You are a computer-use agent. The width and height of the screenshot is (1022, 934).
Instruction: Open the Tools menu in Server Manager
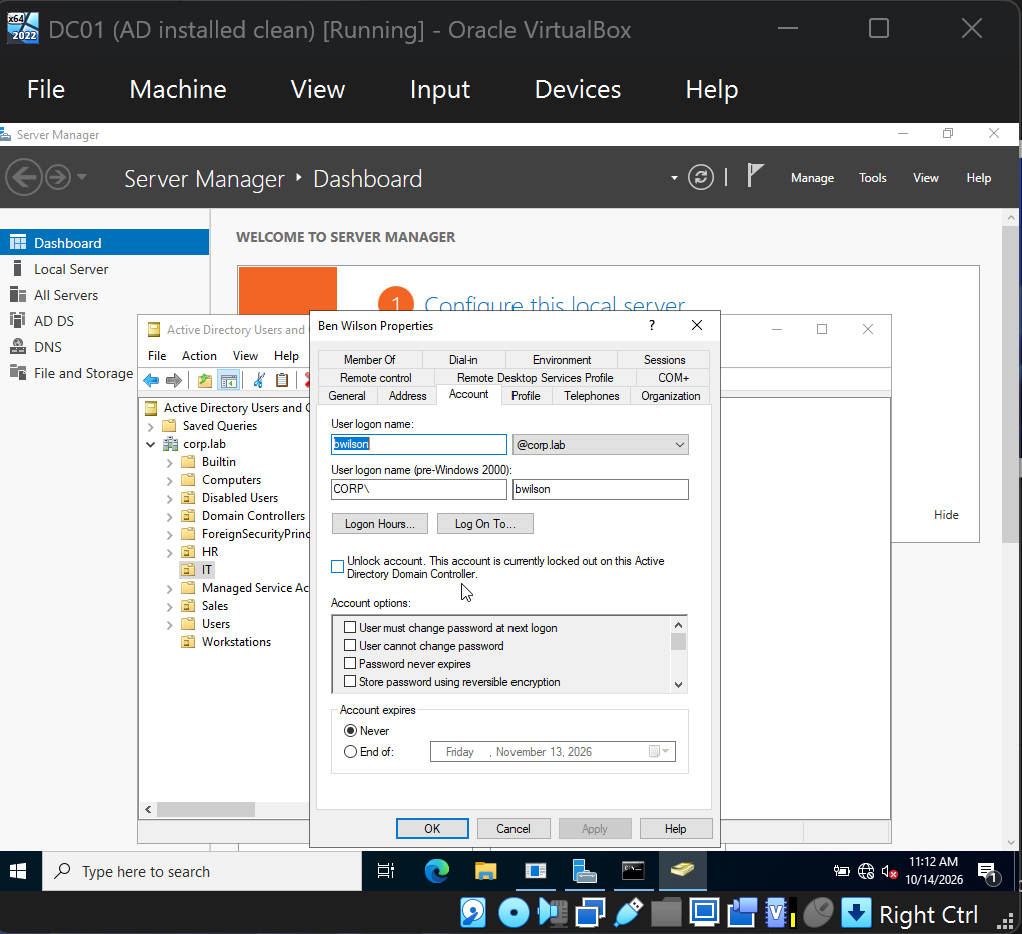872,178
